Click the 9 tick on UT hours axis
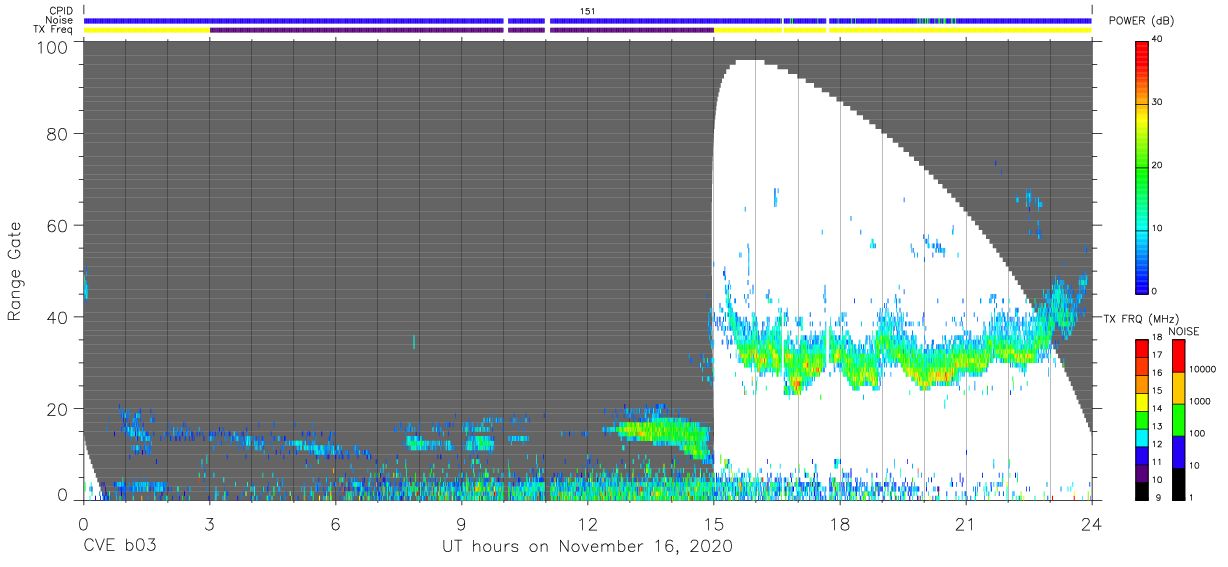This screenshot has width=1228, height=567. (x=461, y=523)
